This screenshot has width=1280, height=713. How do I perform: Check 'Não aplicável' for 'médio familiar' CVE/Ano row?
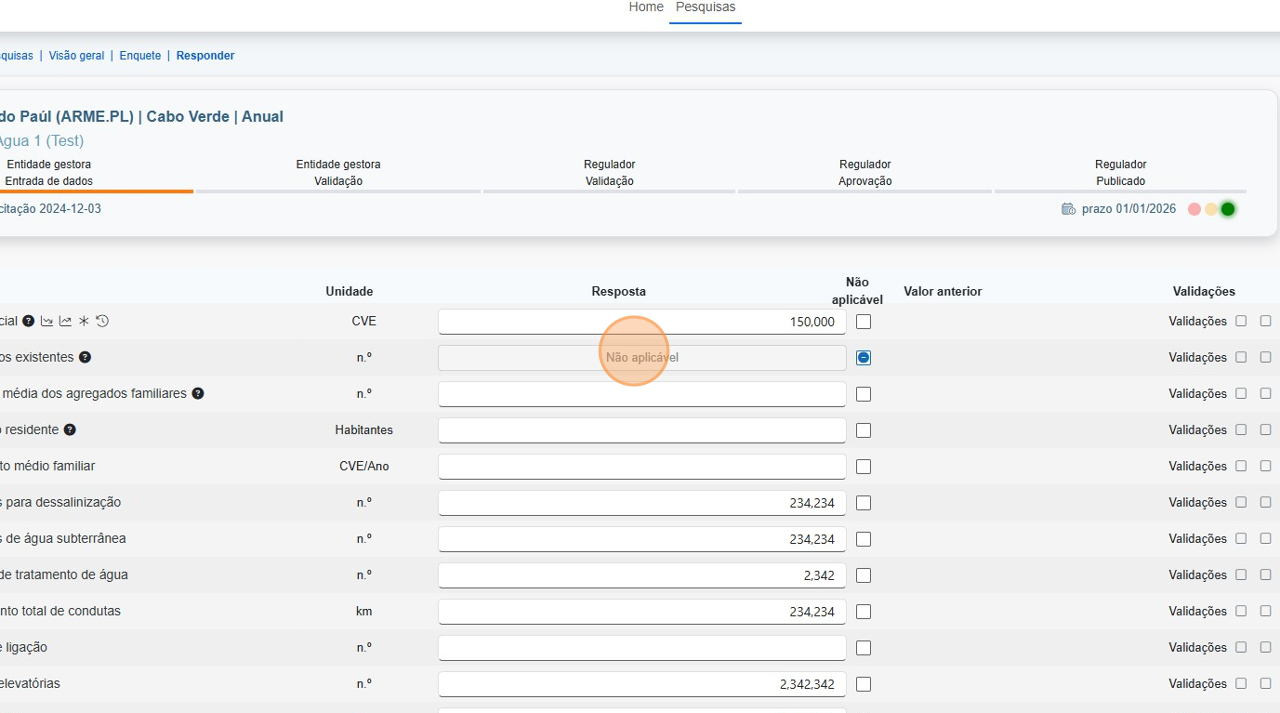(864, 466)
